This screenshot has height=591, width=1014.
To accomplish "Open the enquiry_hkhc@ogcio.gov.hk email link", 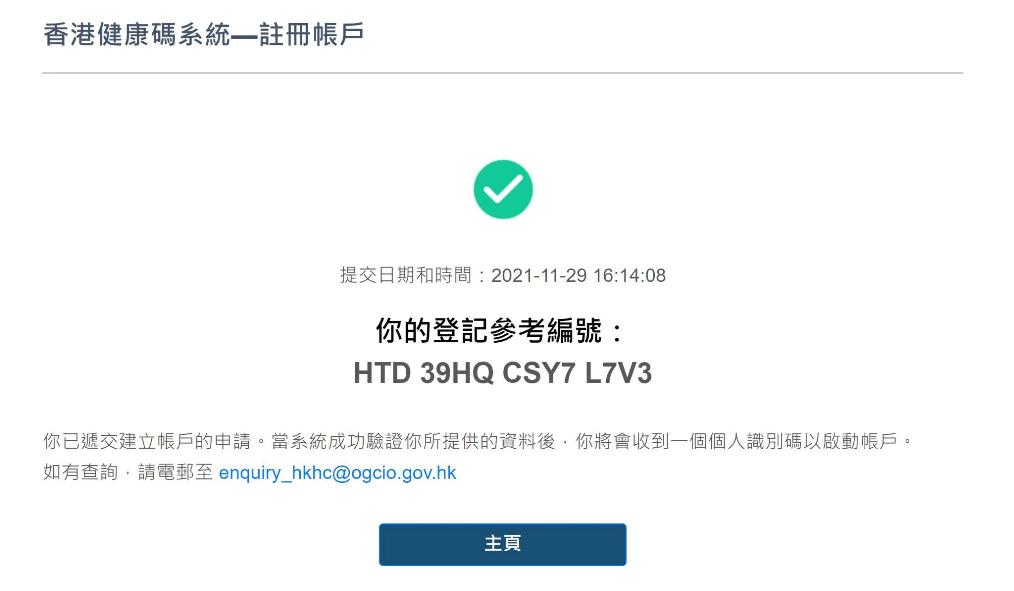I will (x=338, y=473).
